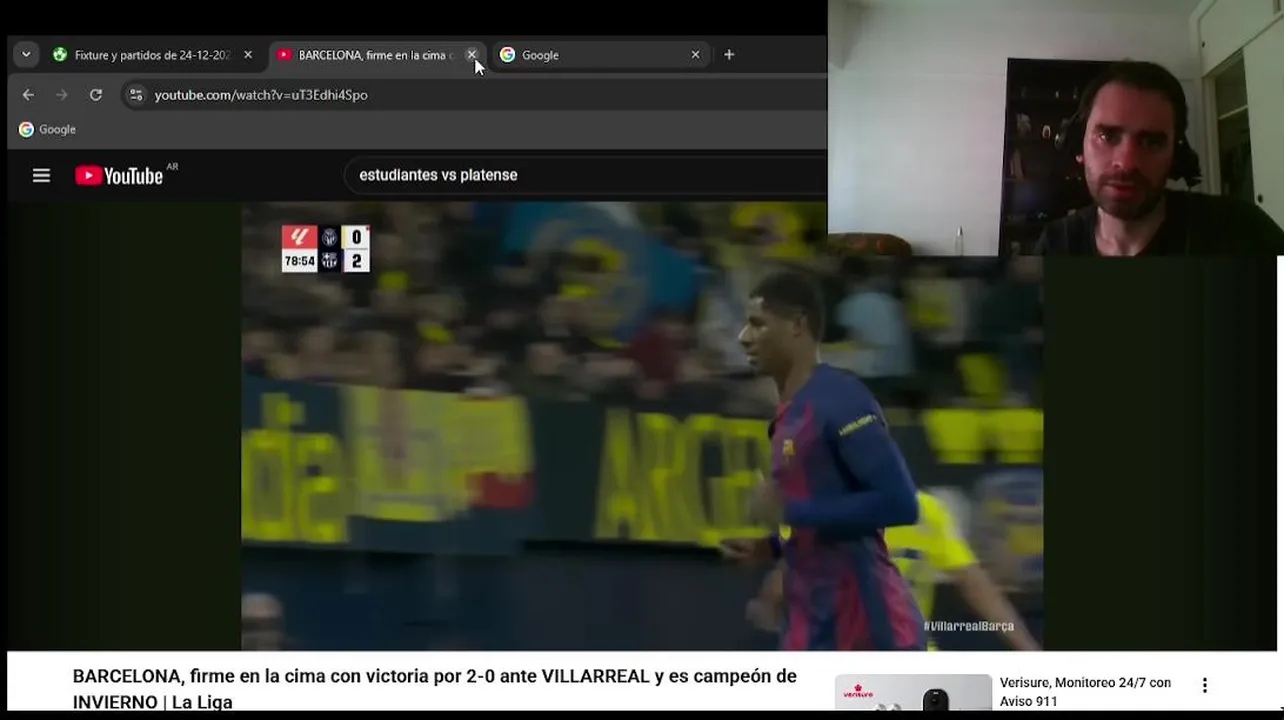Go forward to the next page

(62, 95)
